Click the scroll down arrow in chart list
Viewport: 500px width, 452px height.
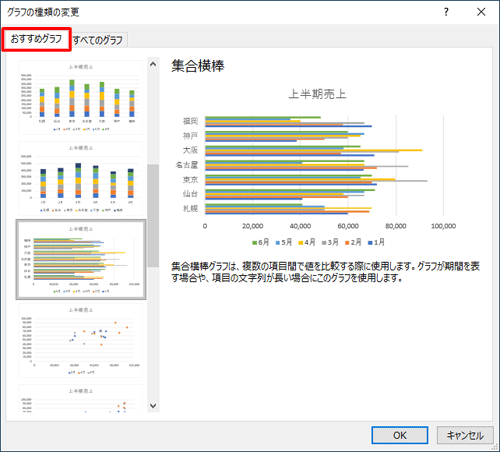click(153, 406)
